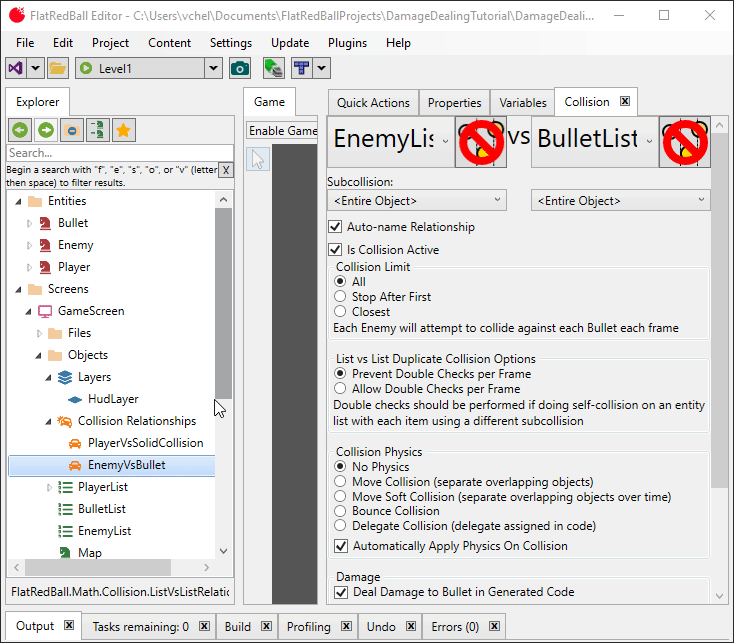Select the cursor pointer tool in Game tab
Image resolution: width=734 pixels, height=643 pixels.
(258, 159)
